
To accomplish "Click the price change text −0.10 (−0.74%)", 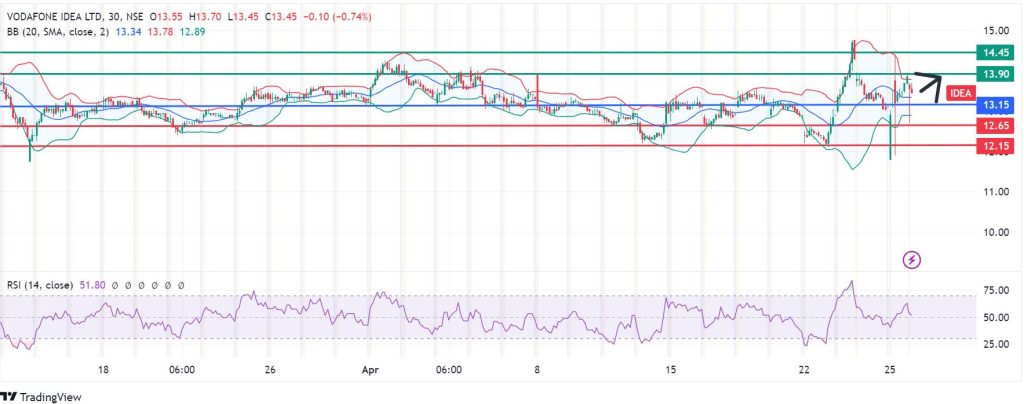I will tap(336, 17).
